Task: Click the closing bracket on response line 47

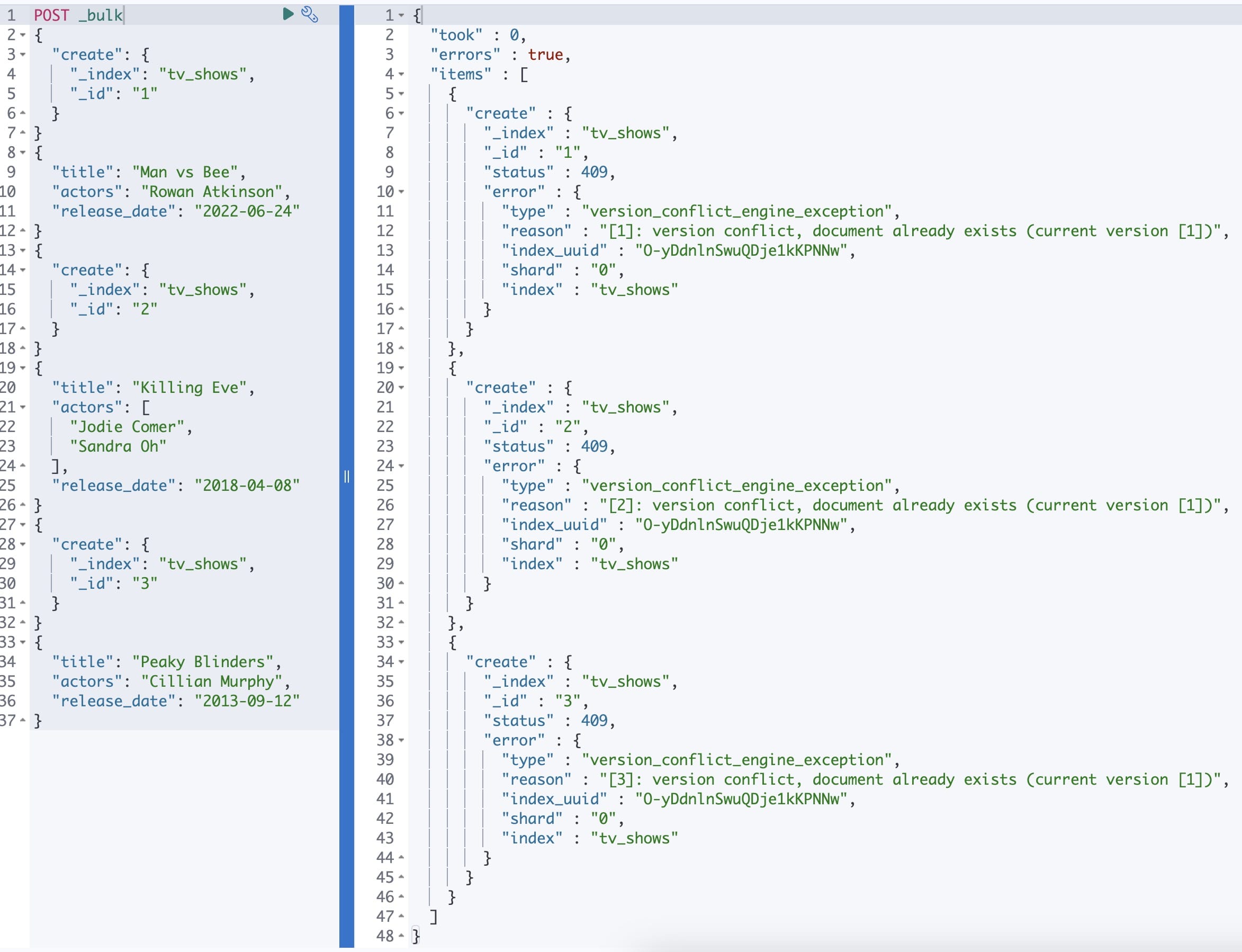Action: [434, 917]
